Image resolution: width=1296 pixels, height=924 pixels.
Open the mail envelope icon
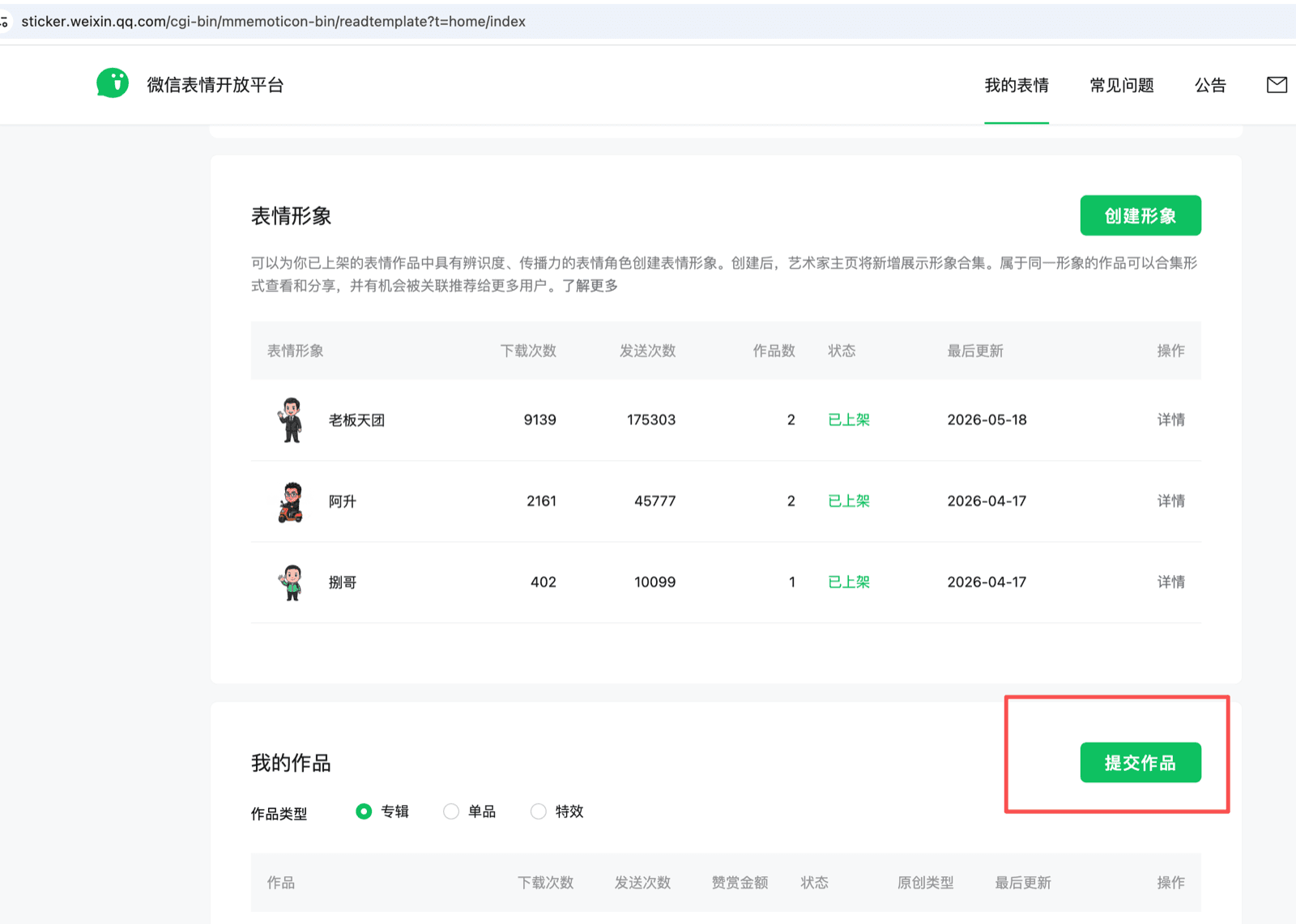click(1277, 85)
